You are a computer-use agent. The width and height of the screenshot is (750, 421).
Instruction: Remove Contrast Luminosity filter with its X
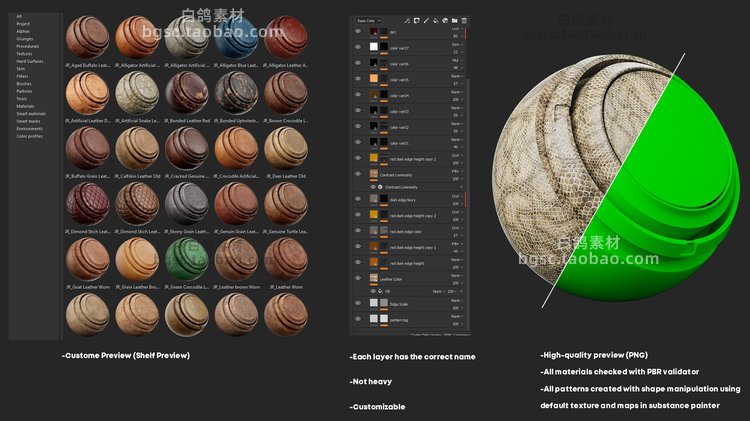coord(462,187)
